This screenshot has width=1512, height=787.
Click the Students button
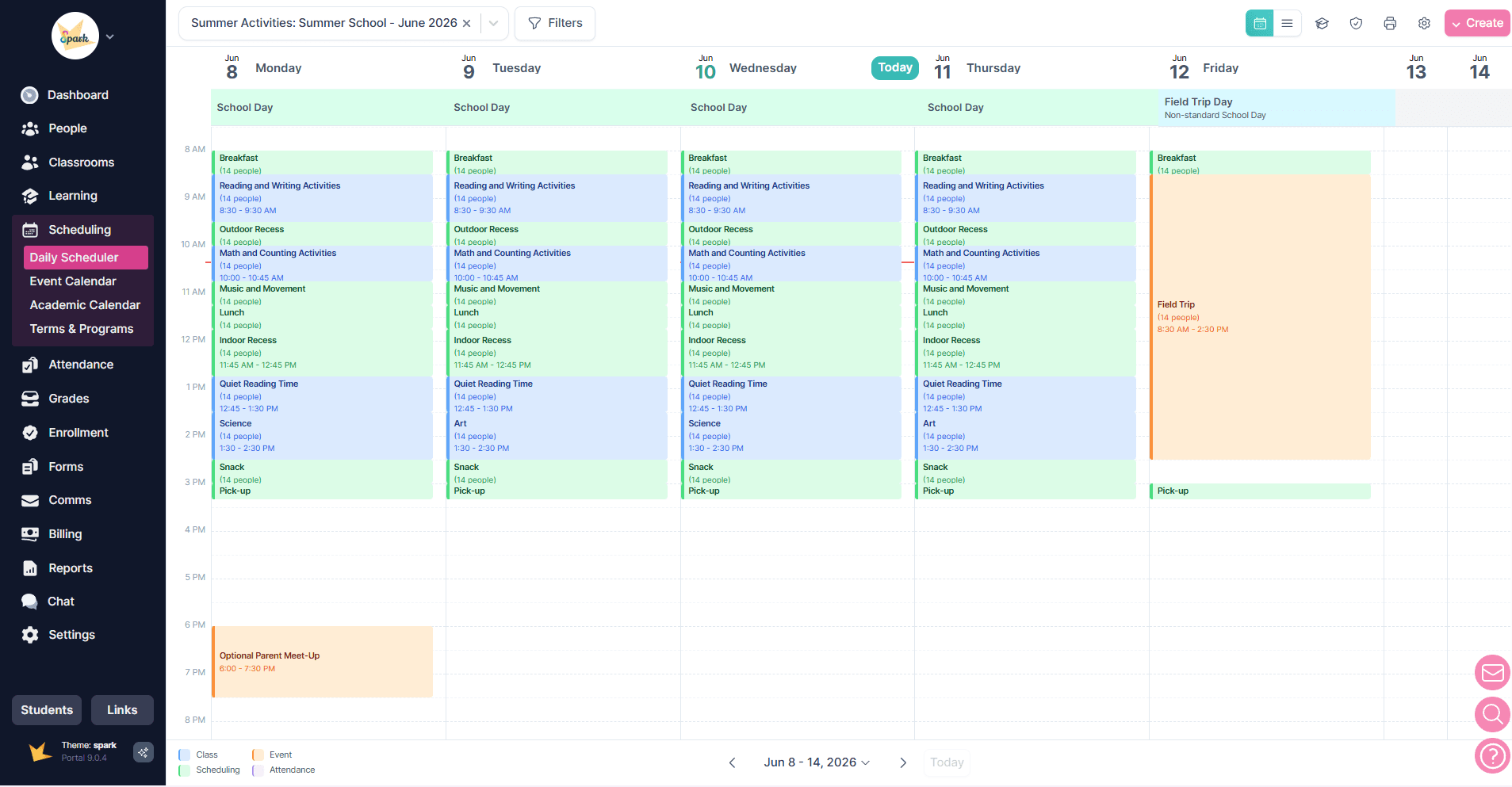(47, 710)
